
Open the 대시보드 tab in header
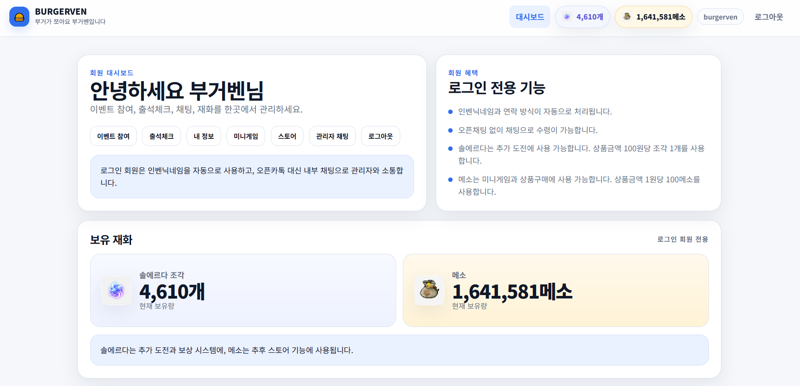click(x=530, y=17)
